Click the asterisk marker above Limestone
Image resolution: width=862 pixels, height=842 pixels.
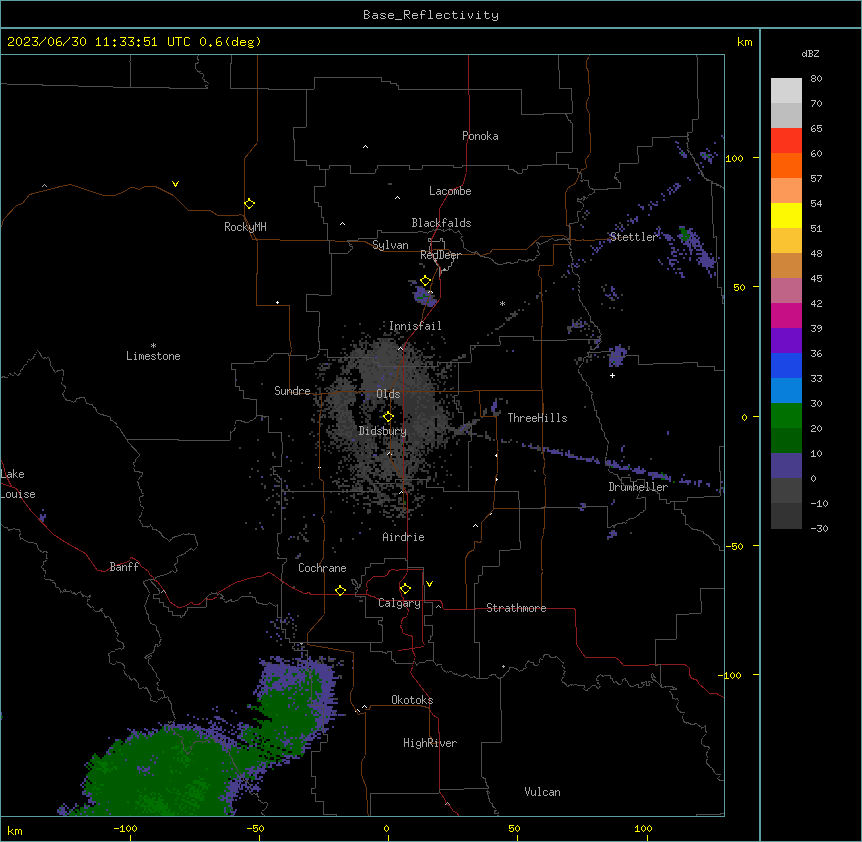pyautogui.click(x=153, y=346)
